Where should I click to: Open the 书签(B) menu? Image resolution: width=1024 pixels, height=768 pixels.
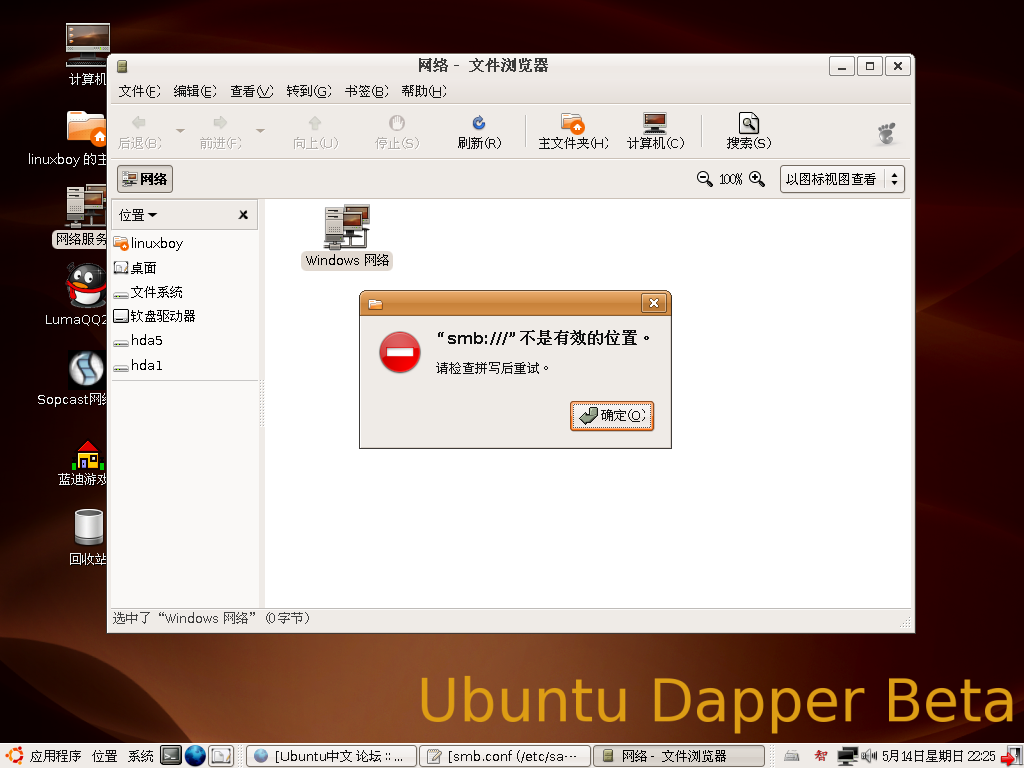pyautogui.click(x=366, y=91)
